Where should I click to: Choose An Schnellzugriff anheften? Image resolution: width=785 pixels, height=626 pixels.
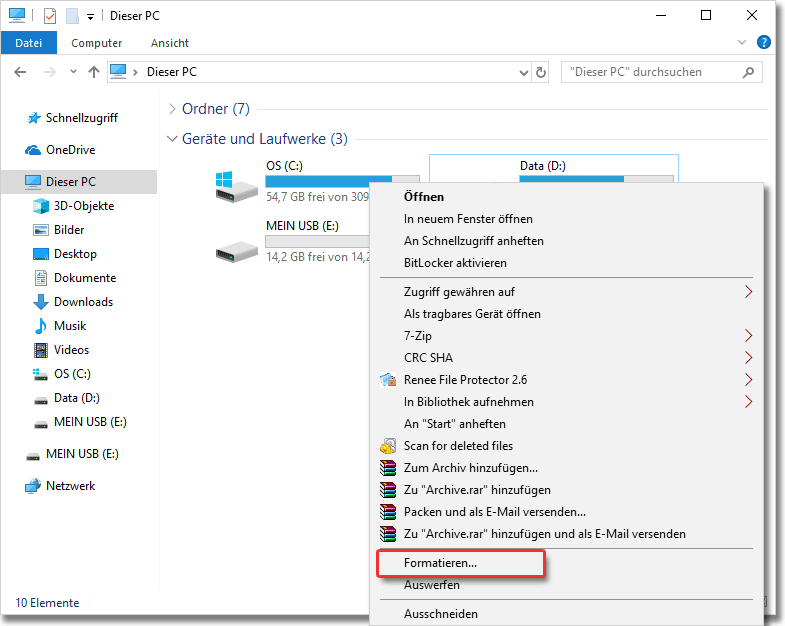[x=566, y=241]
